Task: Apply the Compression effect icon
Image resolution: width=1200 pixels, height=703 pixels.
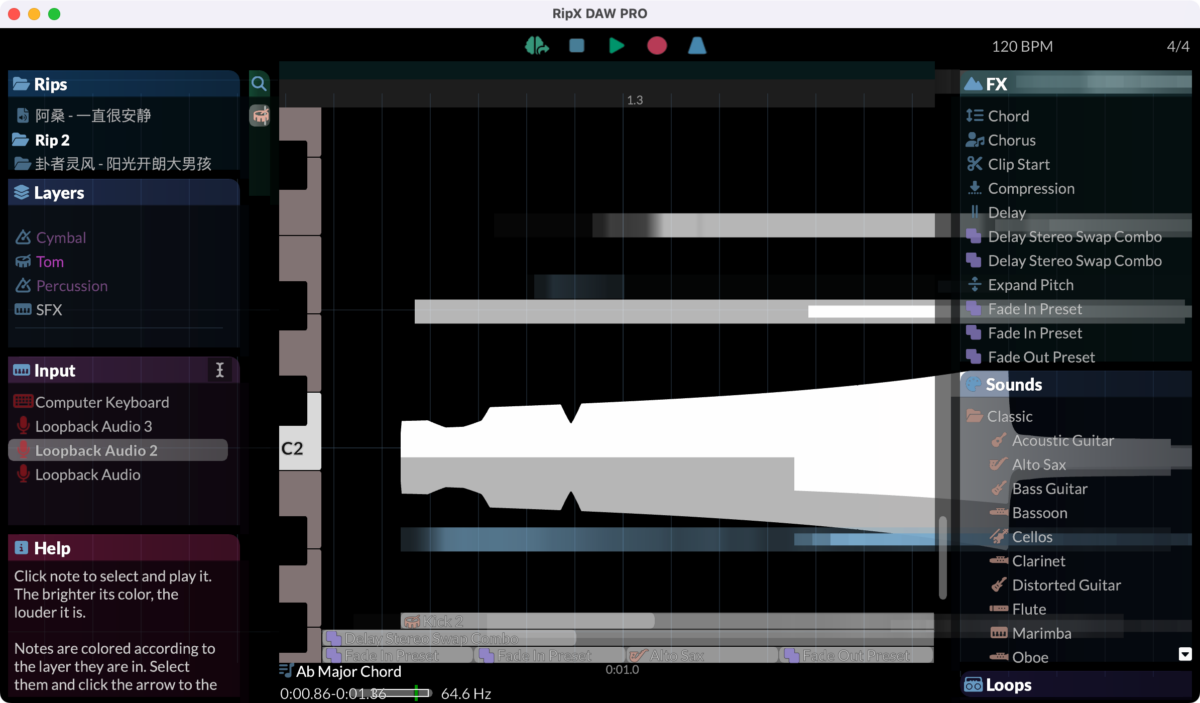Action: [975, 188]
